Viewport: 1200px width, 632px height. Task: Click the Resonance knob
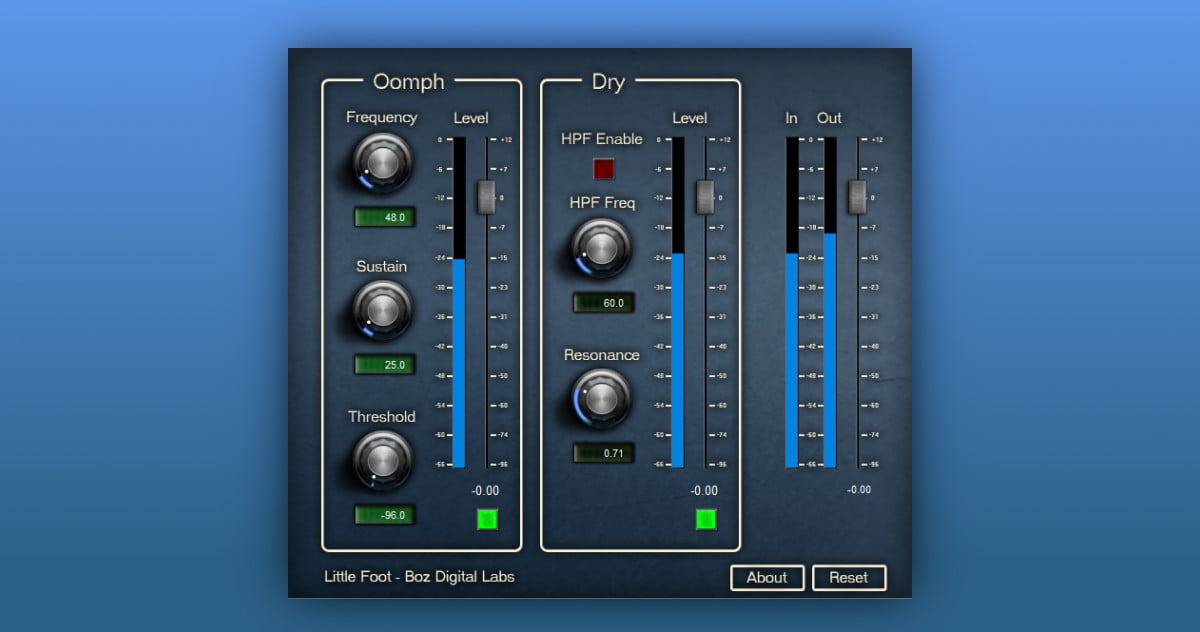[x=601, y=397]
